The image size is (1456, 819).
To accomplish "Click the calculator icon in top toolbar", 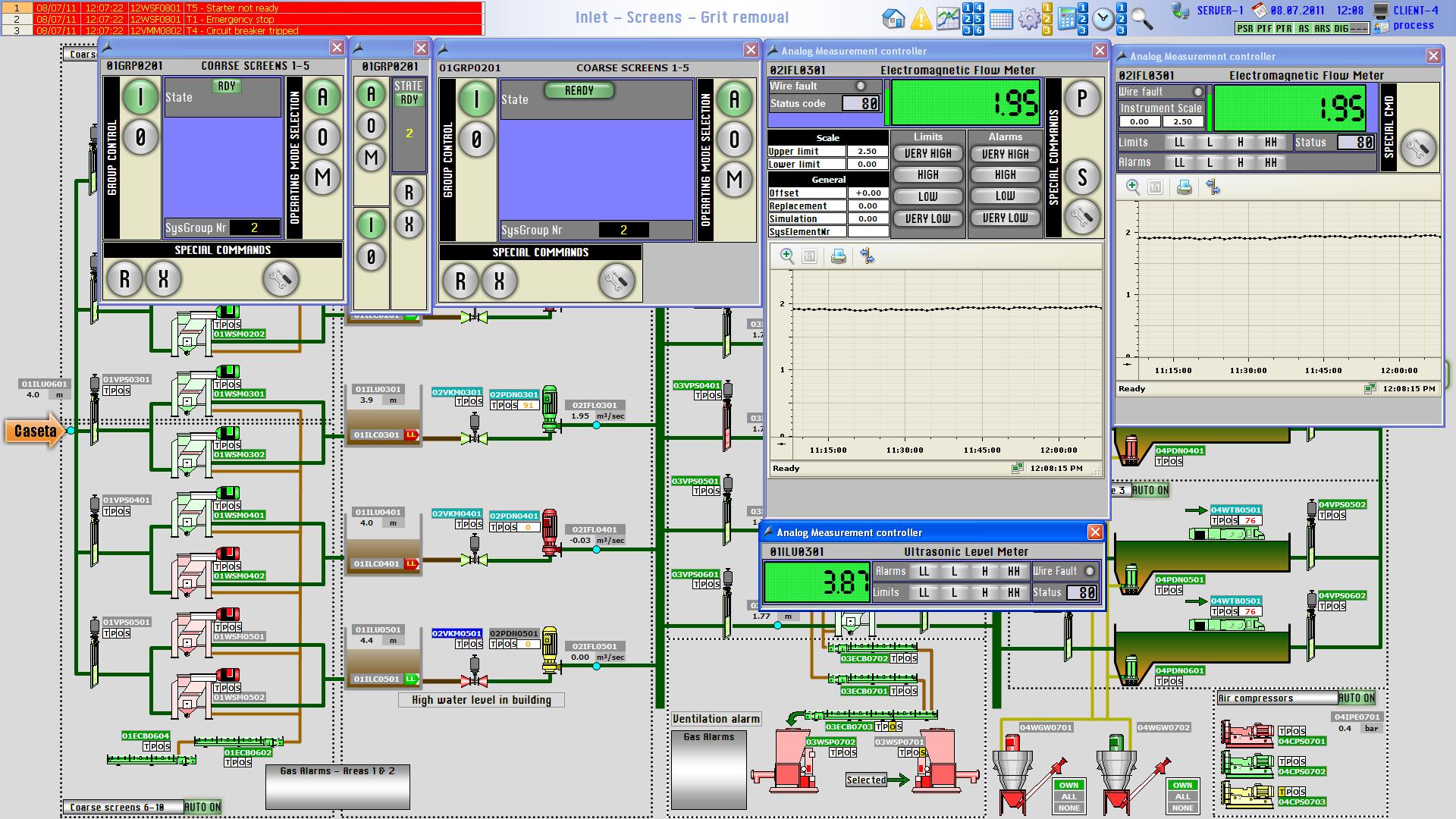I will tap(1066, 18).
